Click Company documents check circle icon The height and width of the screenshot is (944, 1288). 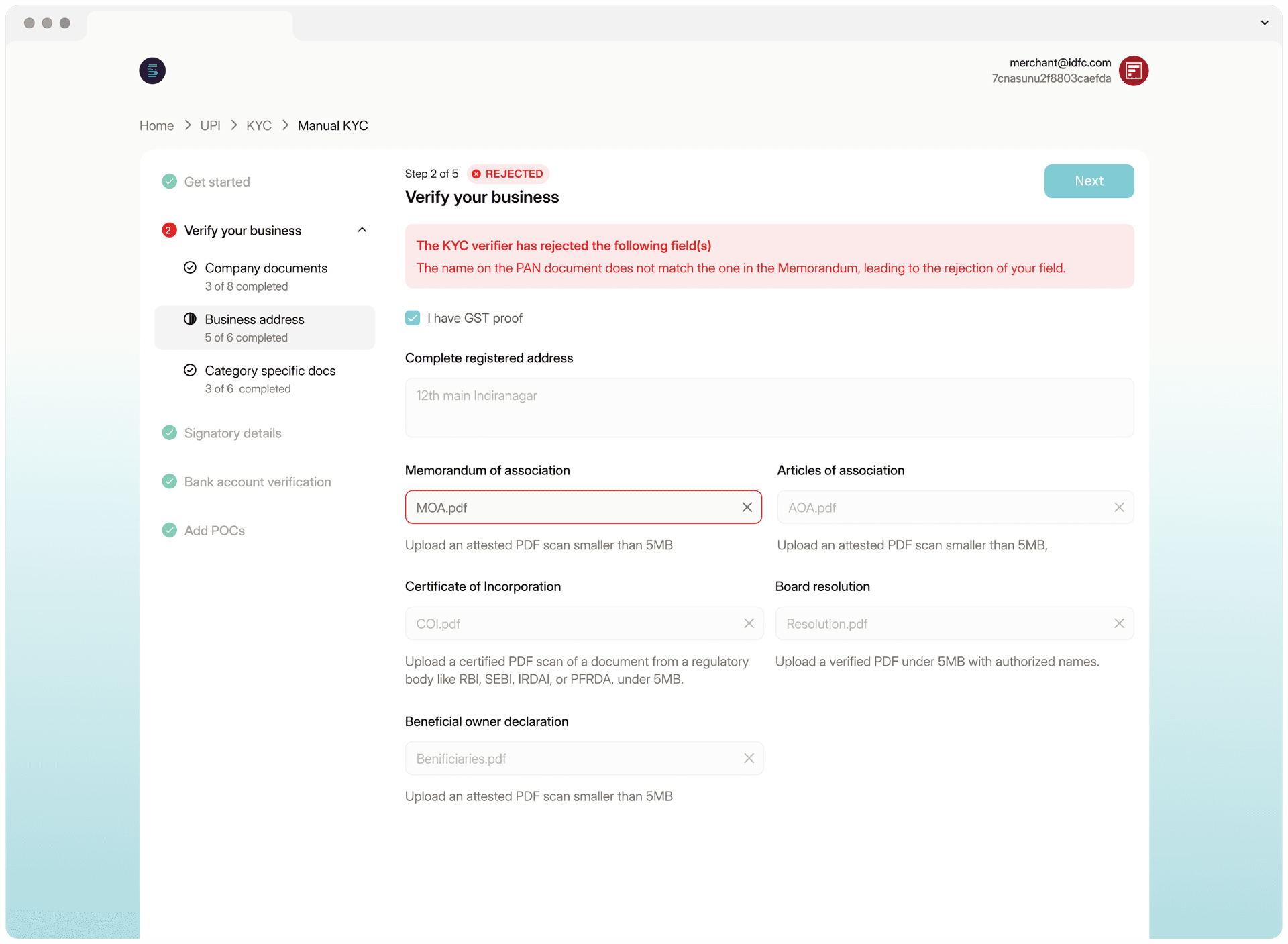(x=190, y=268)
